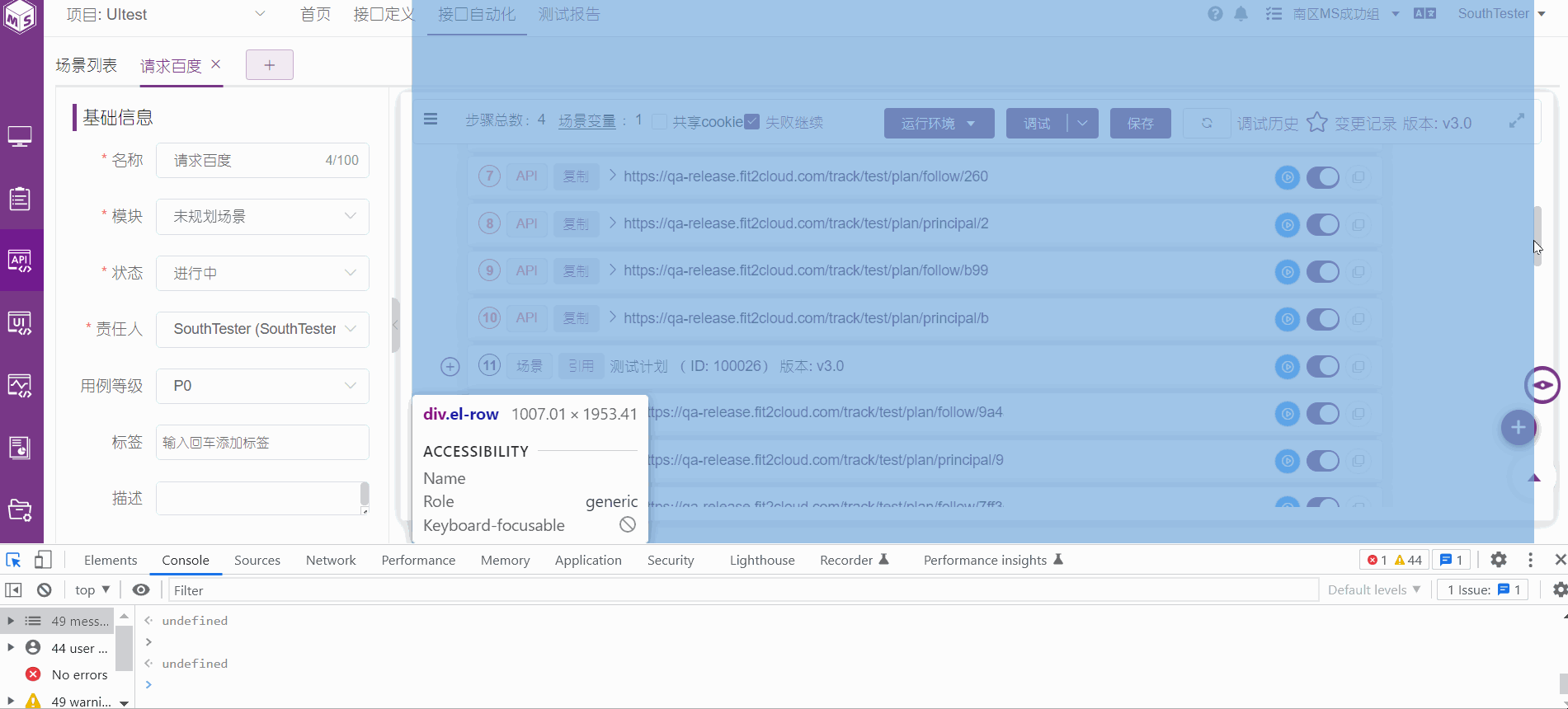
Task: Click the MeterSphere logo icon
Action: coord(20,16)
